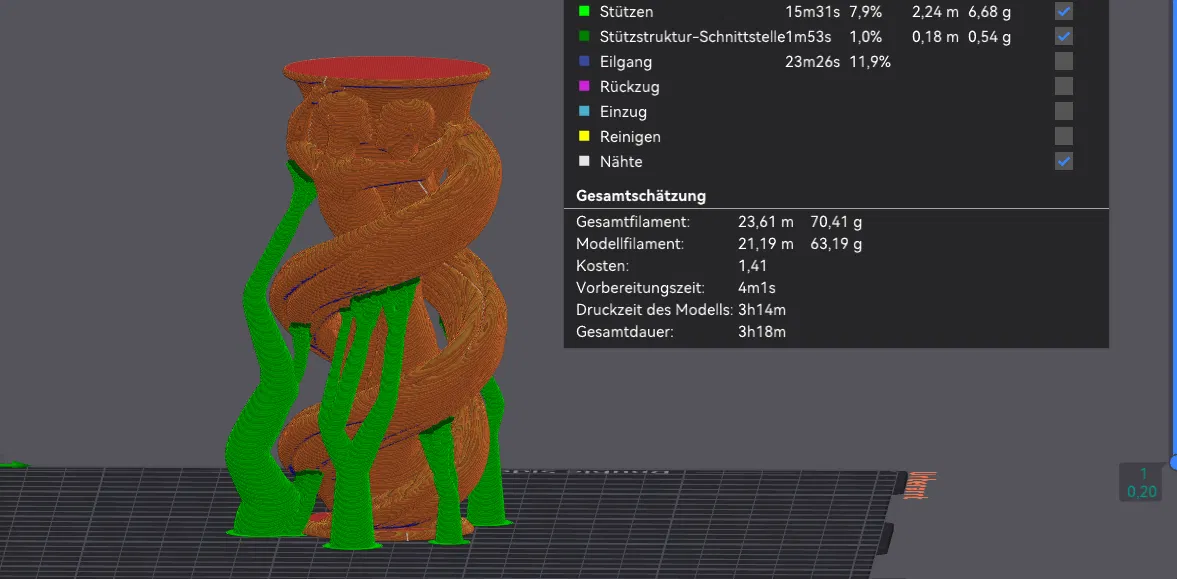Click the Modellfilament value 21,19 m

pos(766,244)
